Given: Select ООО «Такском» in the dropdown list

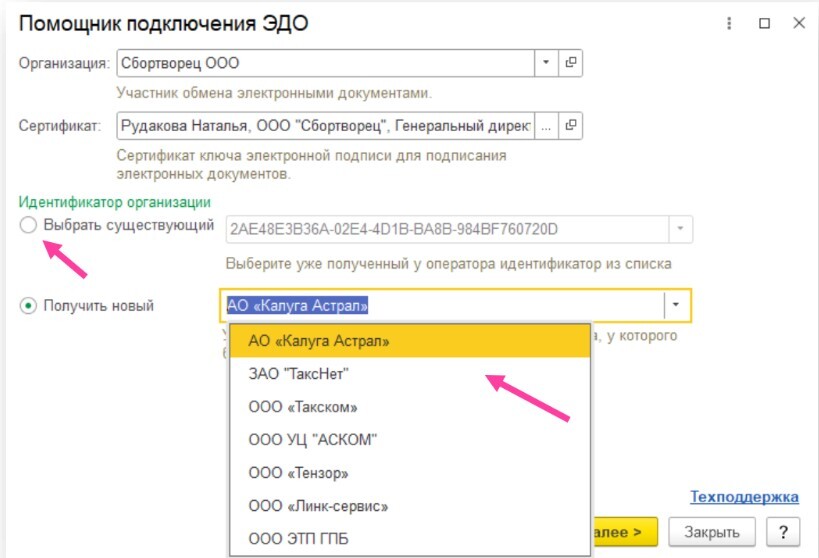Looking at the screenshot, I should 410,407.
